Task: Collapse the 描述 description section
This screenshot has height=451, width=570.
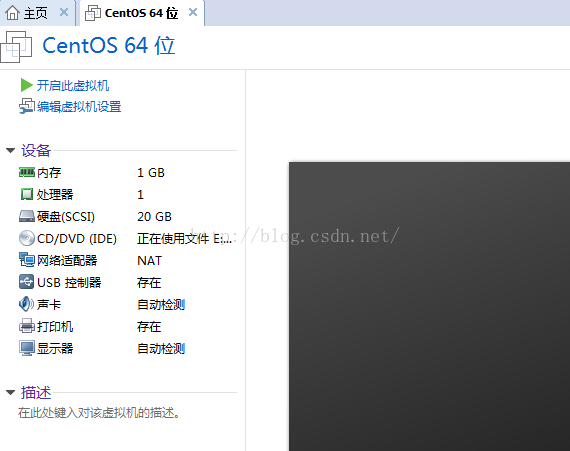Action: pos(11,392)
